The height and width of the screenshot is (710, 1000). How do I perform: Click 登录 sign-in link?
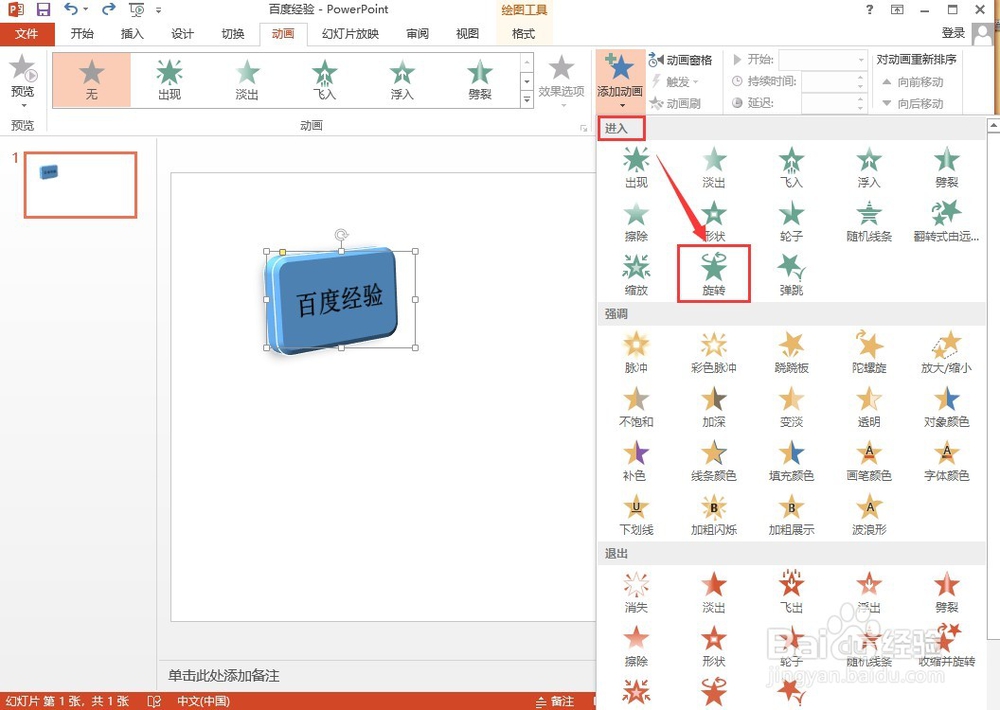953,33
